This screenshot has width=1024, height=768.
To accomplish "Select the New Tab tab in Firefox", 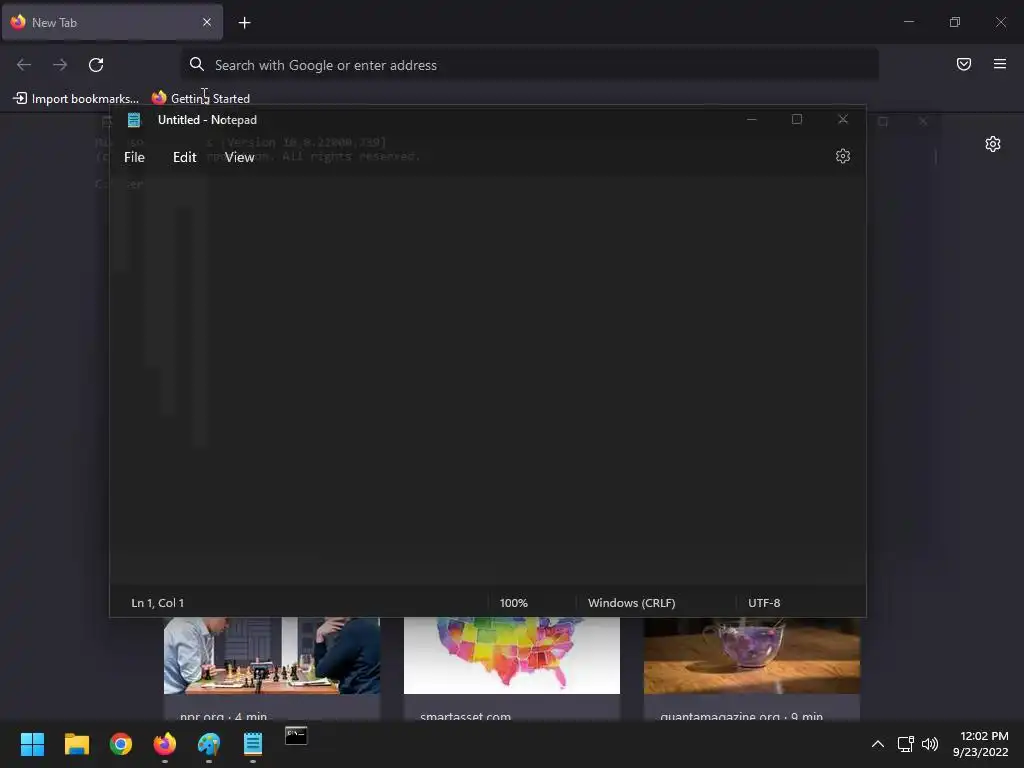I will 112,22.
